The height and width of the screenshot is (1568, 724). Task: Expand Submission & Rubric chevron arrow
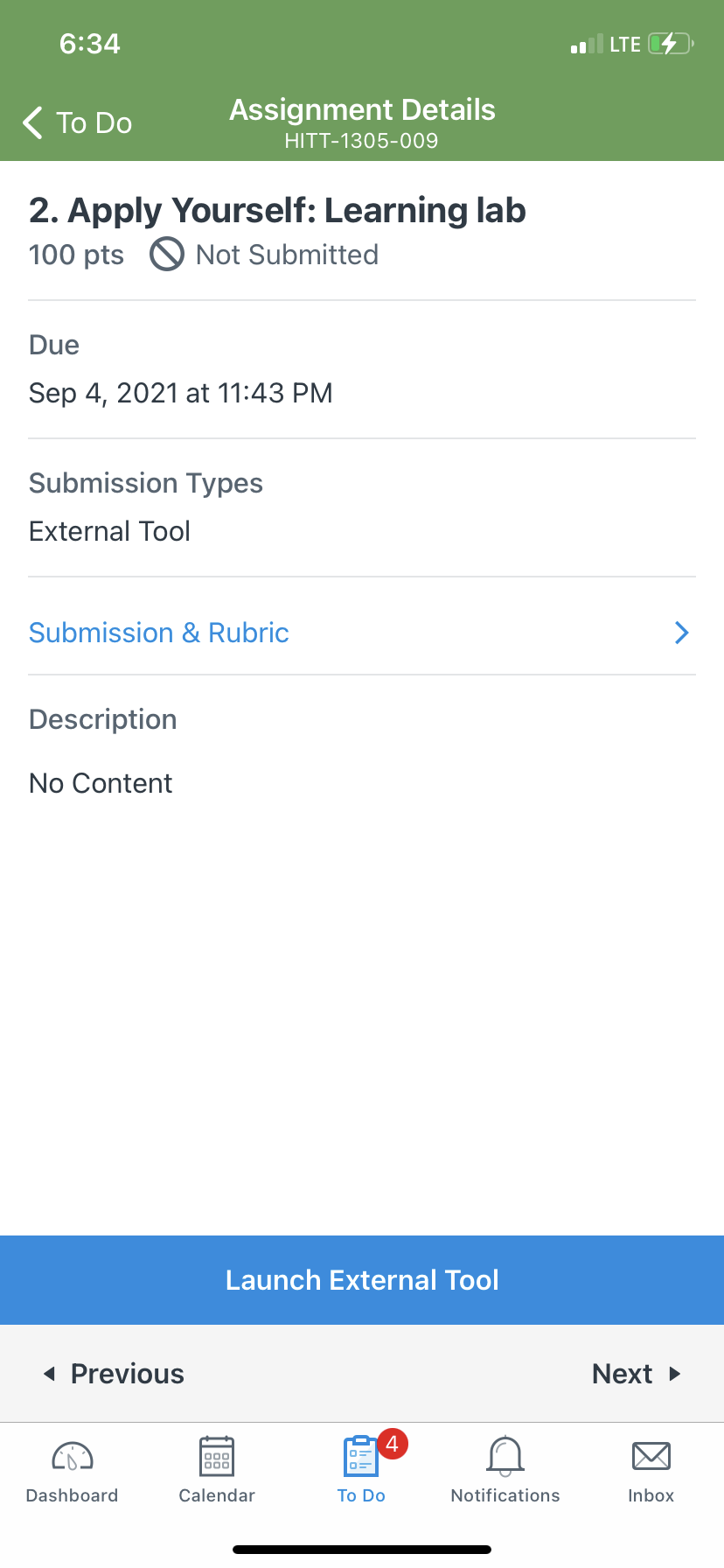click(x=682, y=633)
